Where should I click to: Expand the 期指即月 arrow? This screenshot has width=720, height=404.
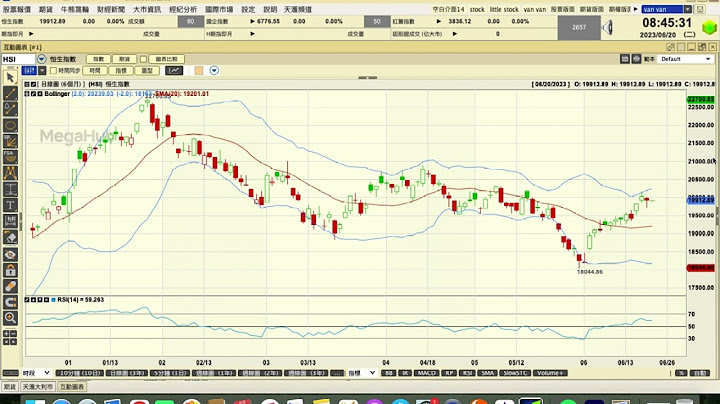(x=31, y=34)
